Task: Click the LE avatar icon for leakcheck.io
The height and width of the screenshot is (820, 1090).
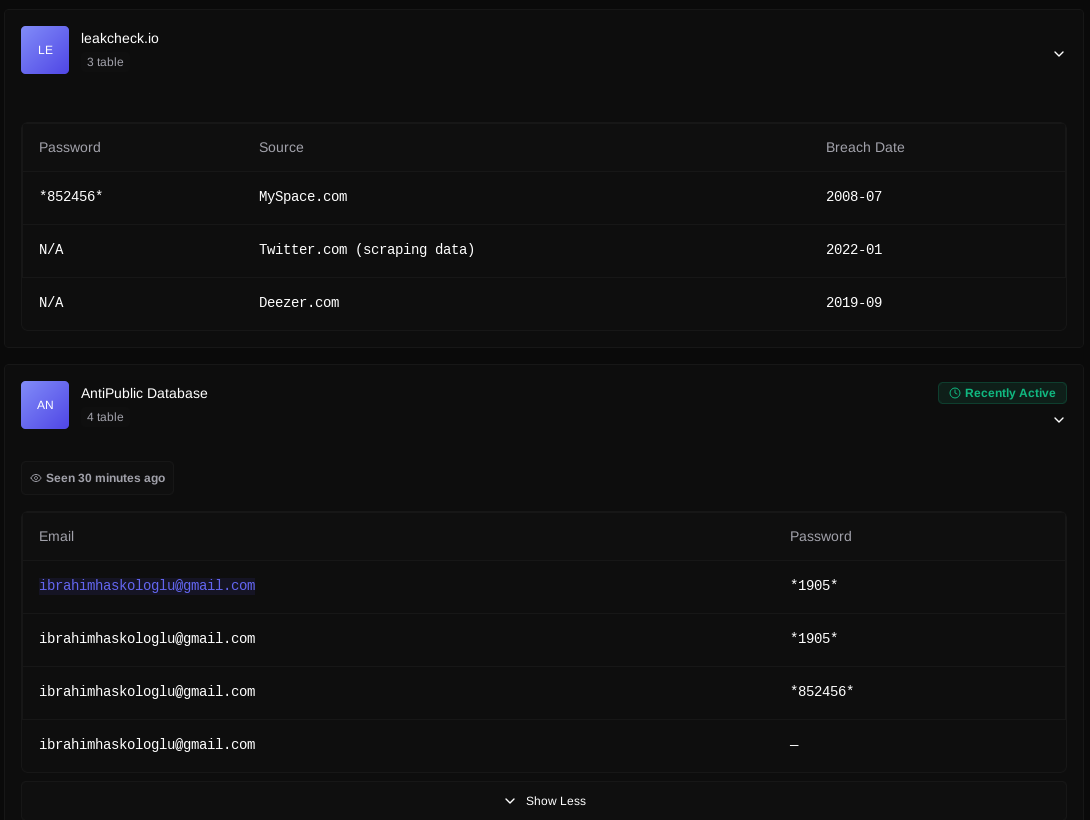Action: (x=45, y=50)
